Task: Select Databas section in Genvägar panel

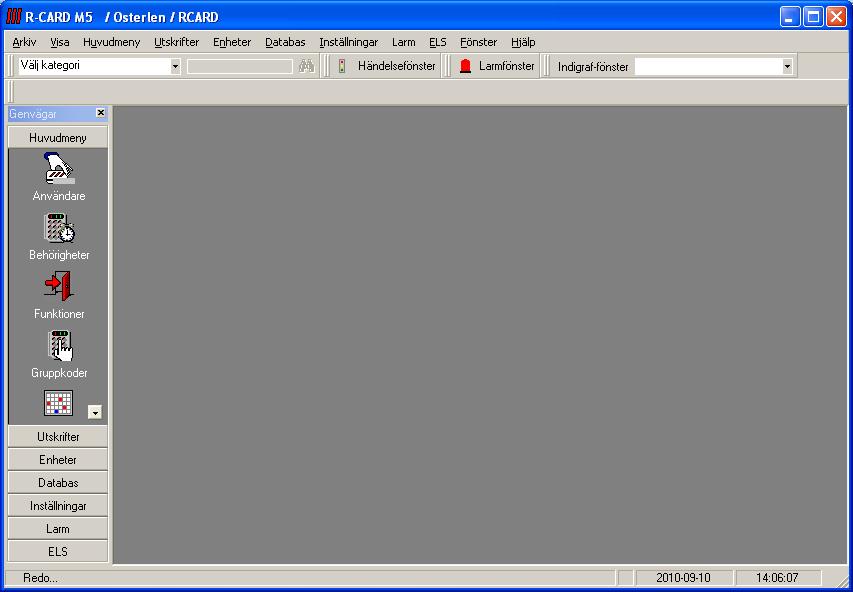Action: point(58,483)
